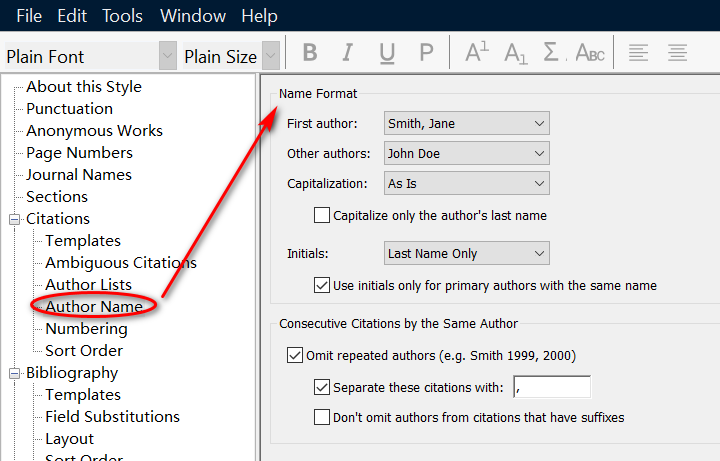Select Author Lists in the tree
This screenshot has height=461, width=720.
click(88, 285)
